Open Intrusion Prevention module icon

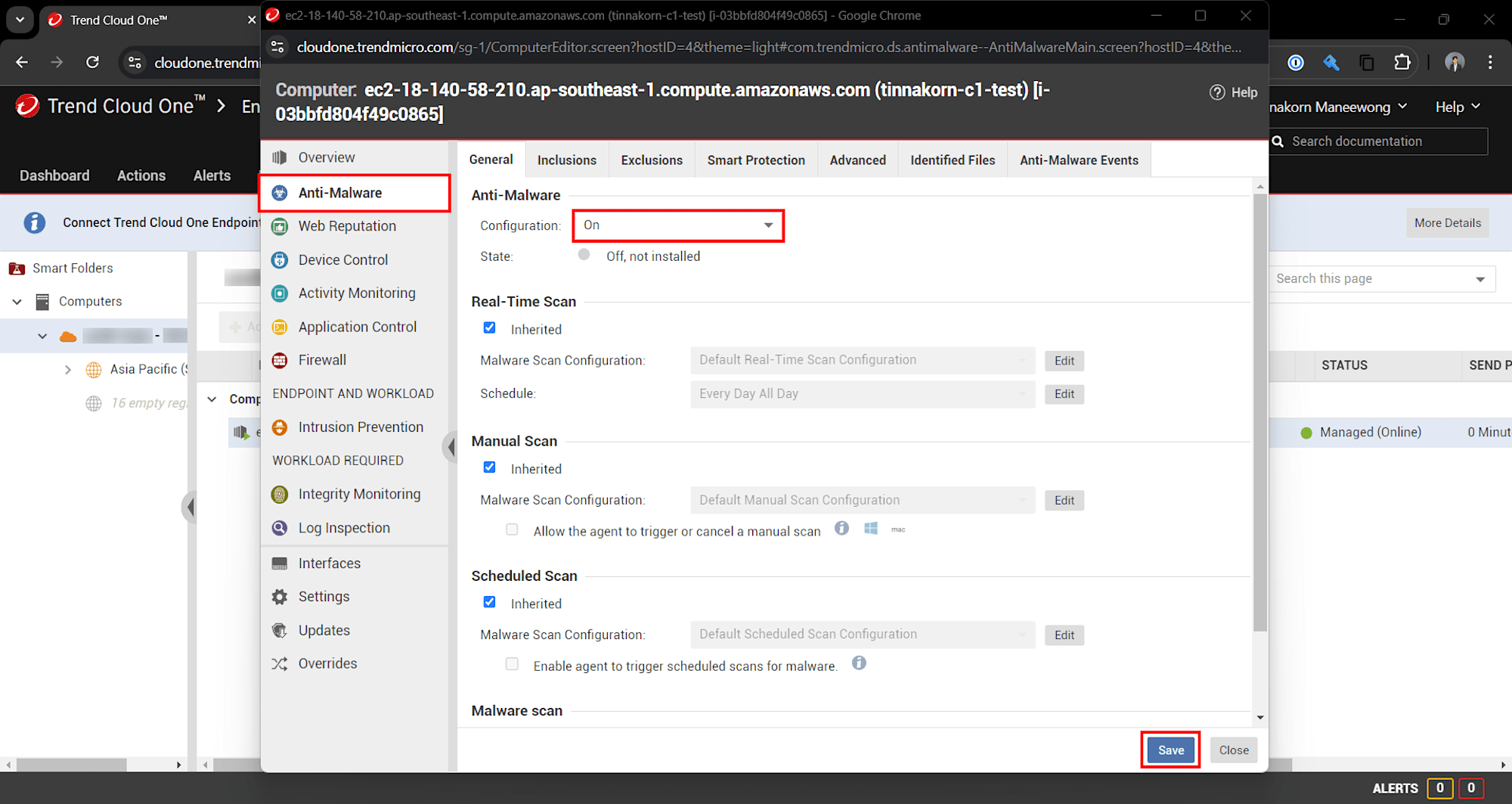(x=280, y=427)
